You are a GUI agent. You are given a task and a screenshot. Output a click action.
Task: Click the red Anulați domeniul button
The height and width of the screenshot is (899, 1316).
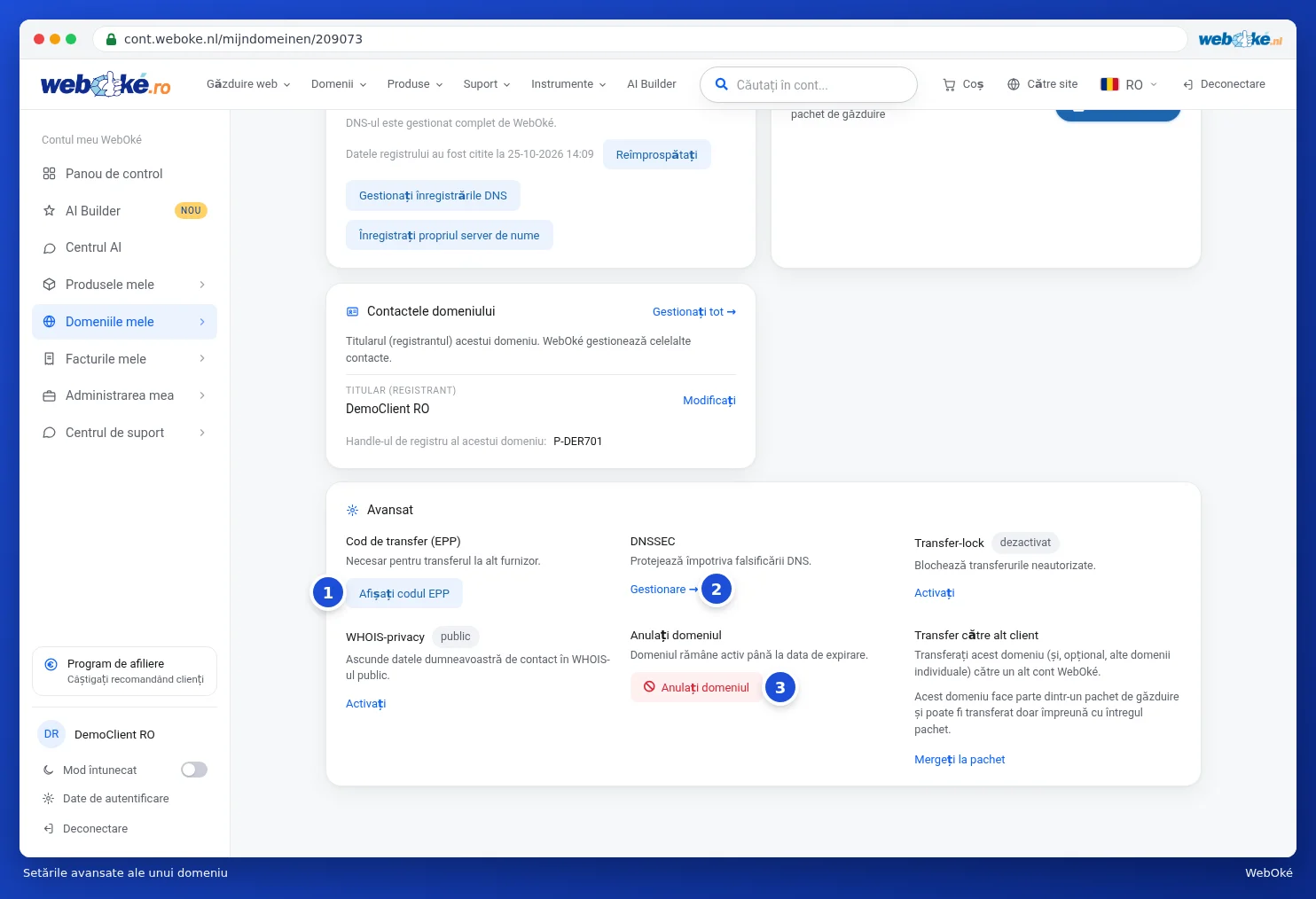[696, 687]
